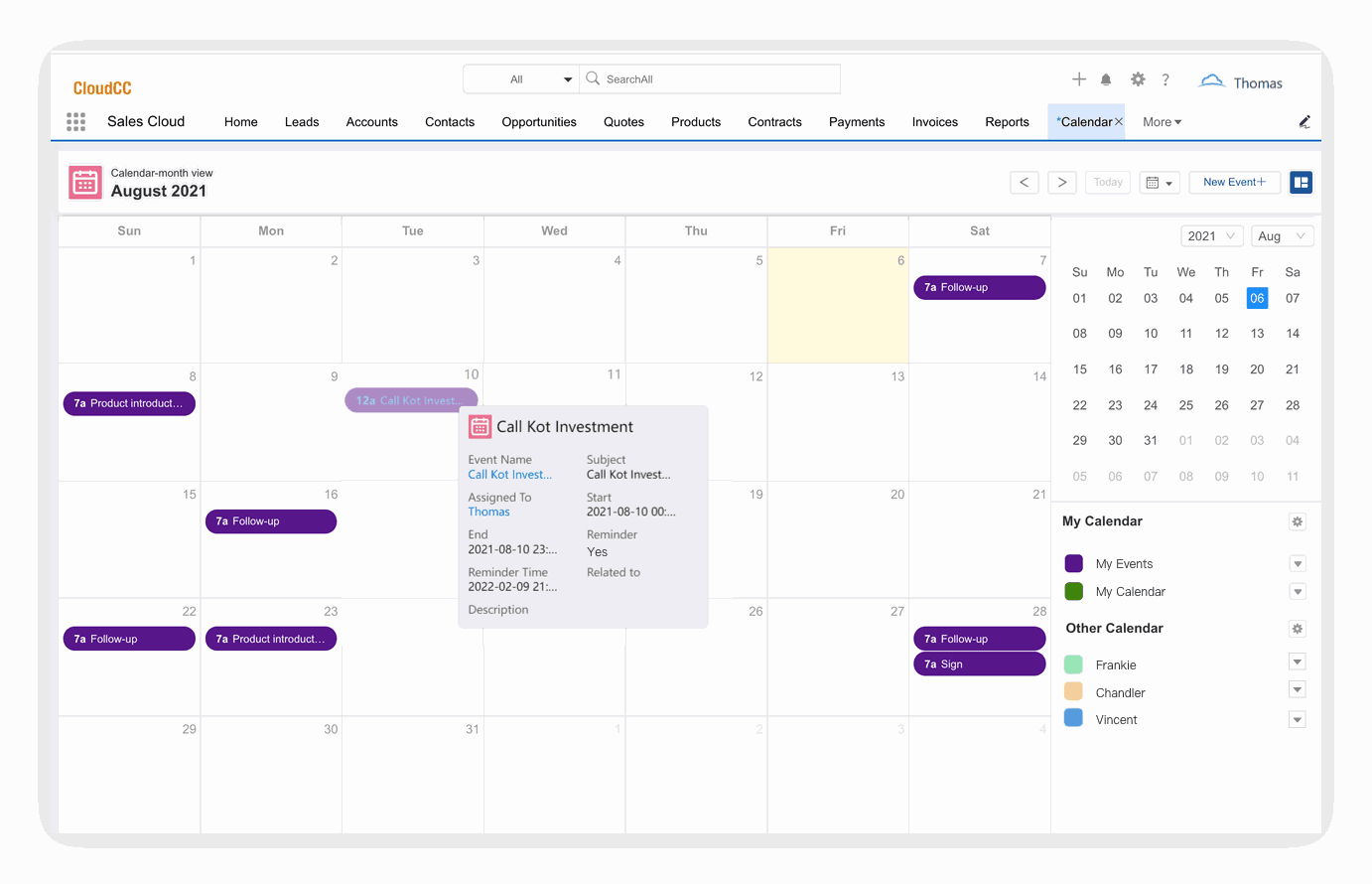Open the Reports tab

coord(1007,122)
